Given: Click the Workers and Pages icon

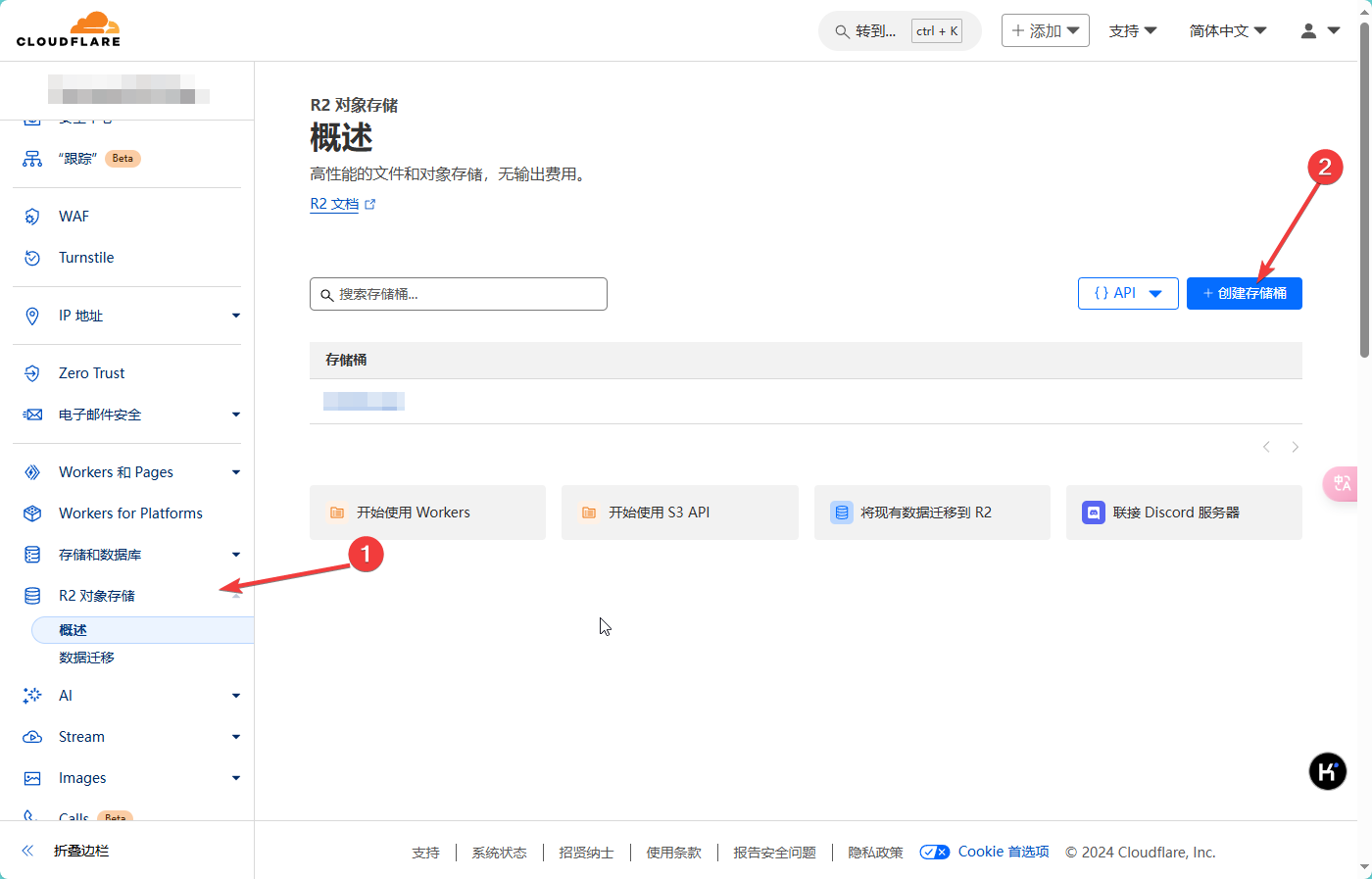Looking at the screenshot, I should point(32,472).
